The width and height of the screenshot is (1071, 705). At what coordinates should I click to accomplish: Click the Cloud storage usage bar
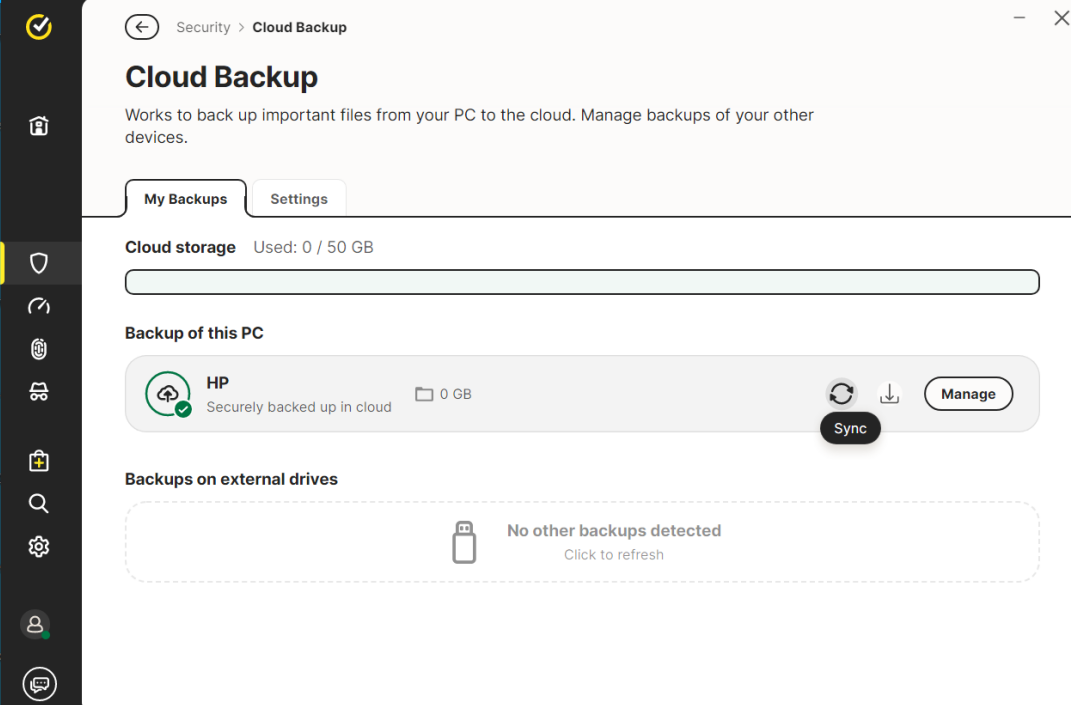[x=582, y=282]
